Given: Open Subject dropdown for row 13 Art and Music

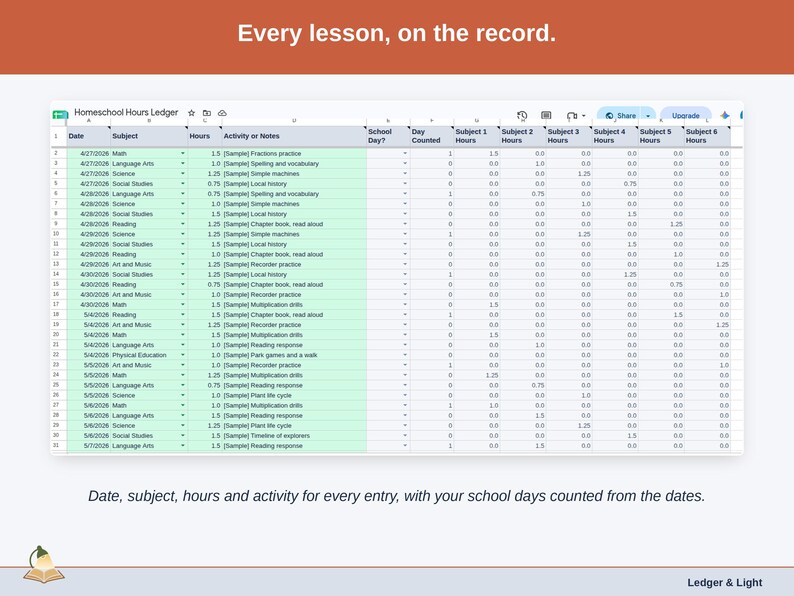Looking at the screenshot, I should (x=183, y=264).
